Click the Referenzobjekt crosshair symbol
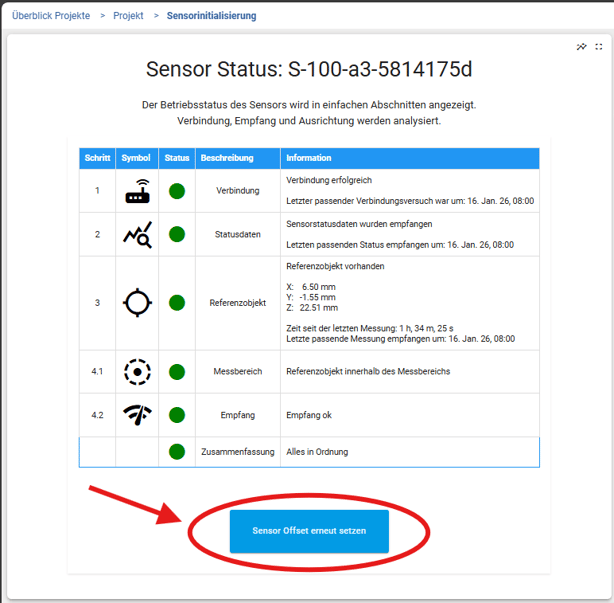This screenshot has width=614, height=603. tap(137, 303)
